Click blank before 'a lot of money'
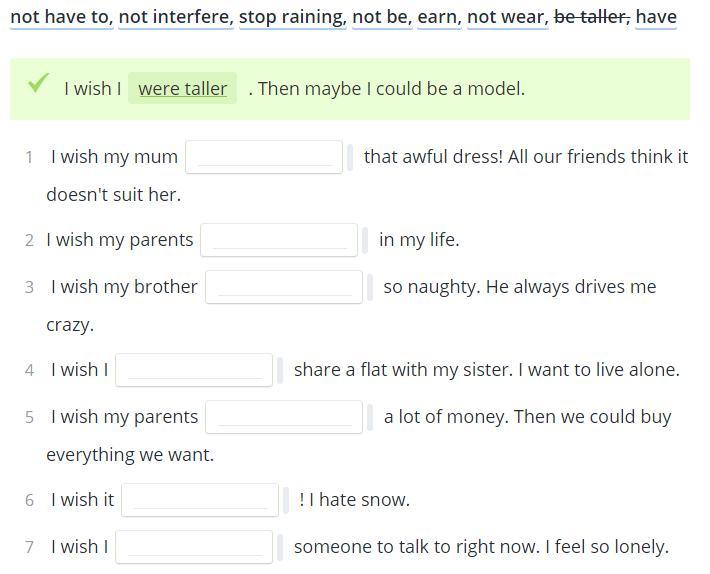The width and height of the screenshot is (710, 574). pyautogui.click(x=284, y=417)
